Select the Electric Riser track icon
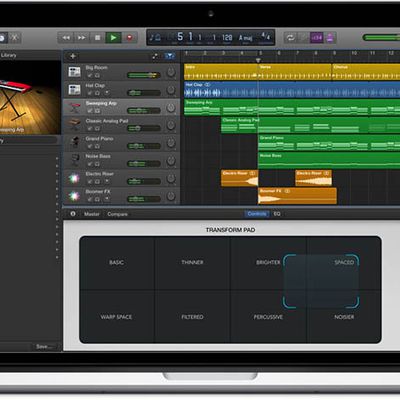This screenshot has width=400, height=400. [74, 178]
